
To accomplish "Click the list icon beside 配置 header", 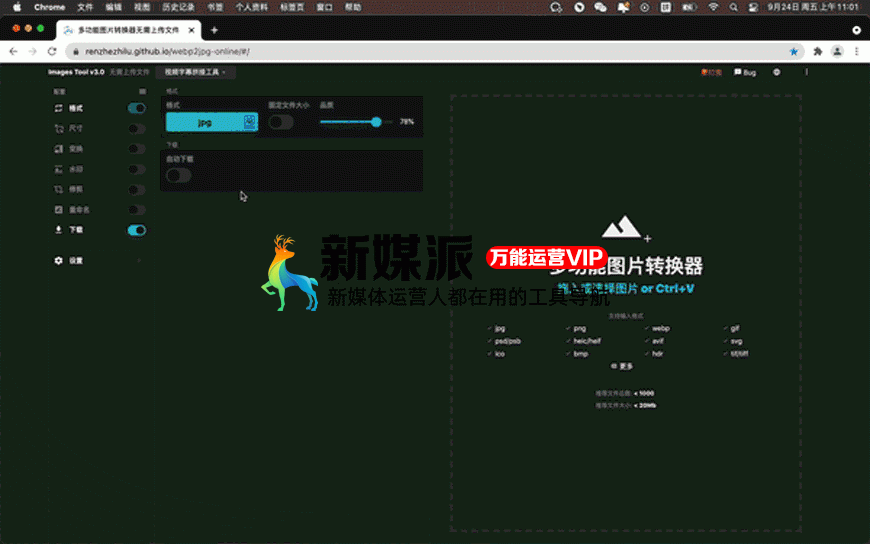I will click(x=143, y=91).
